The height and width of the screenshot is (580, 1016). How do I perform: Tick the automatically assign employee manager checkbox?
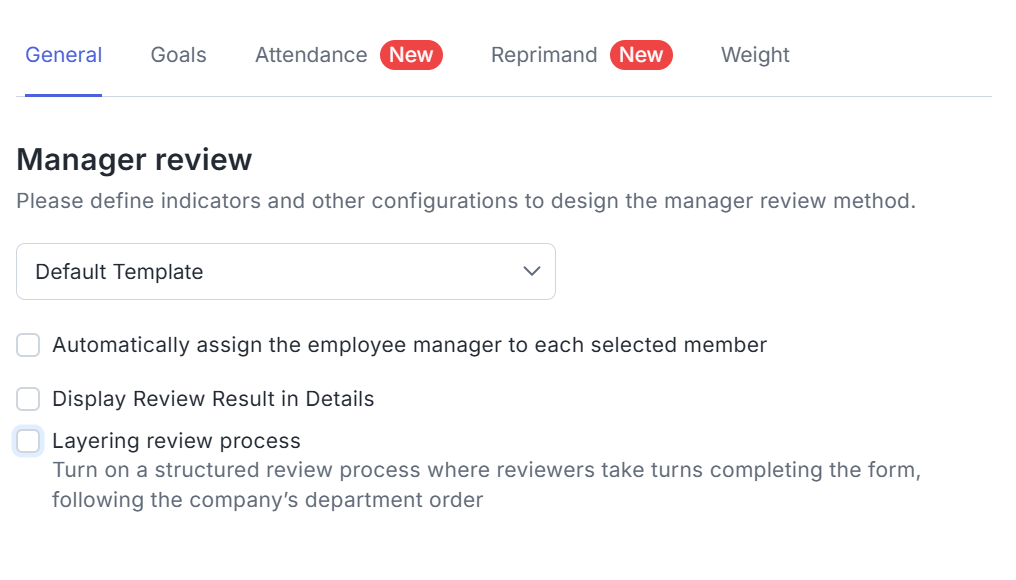(x=28, y=345)
